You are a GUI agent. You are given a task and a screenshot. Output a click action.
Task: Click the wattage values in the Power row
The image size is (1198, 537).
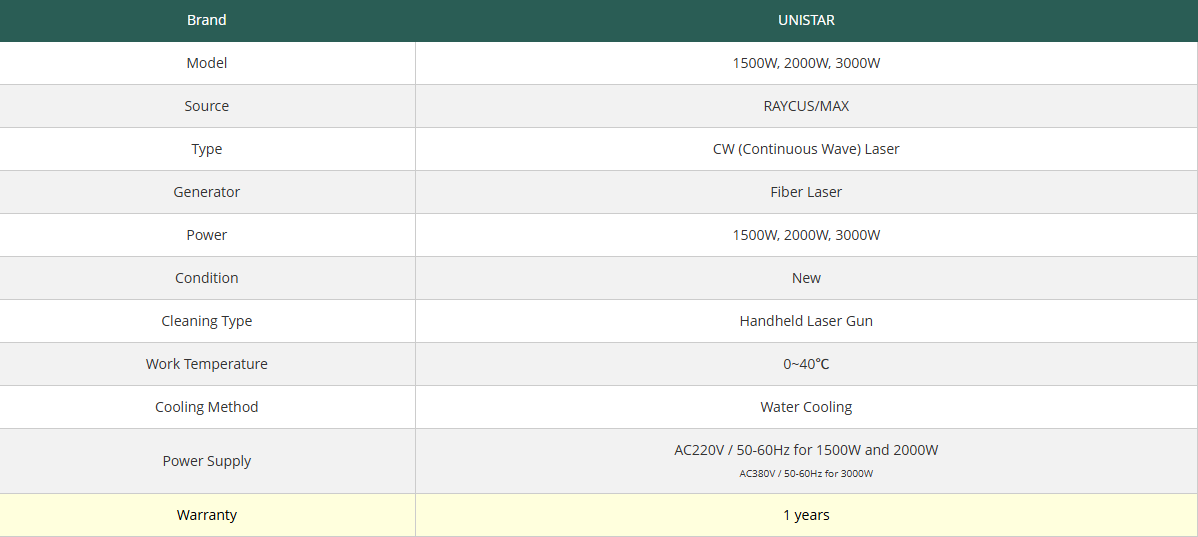click(x=806, y=235)
